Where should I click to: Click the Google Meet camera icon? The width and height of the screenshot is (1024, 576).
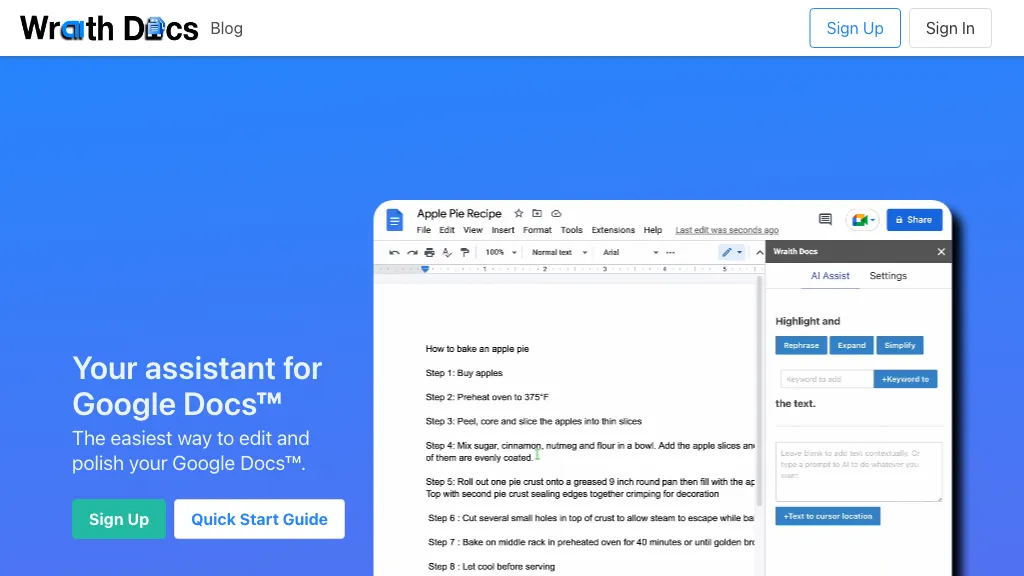pyautogui.click(x=858, y=220)
